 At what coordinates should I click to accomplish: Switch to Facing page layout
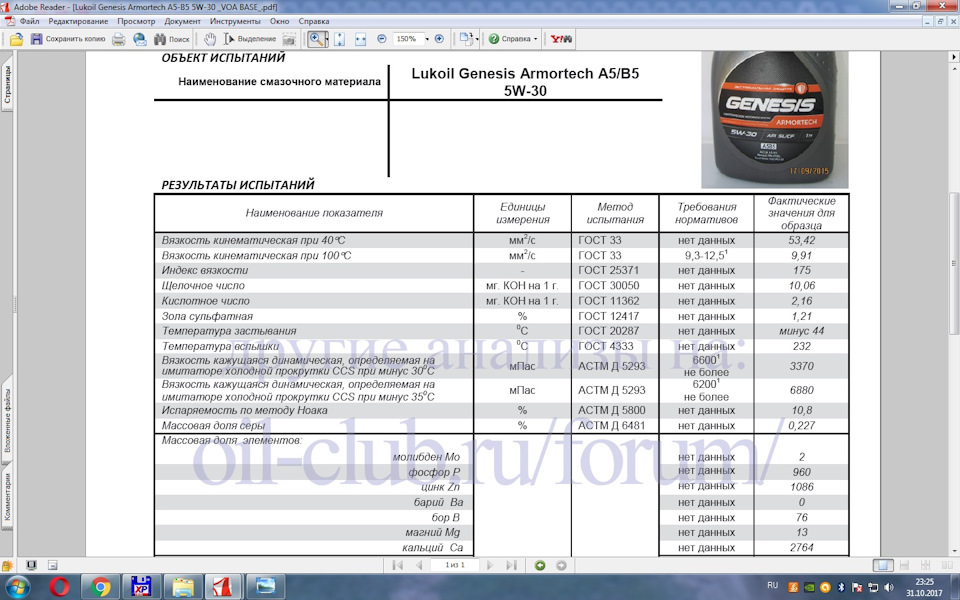click(947, 565)
